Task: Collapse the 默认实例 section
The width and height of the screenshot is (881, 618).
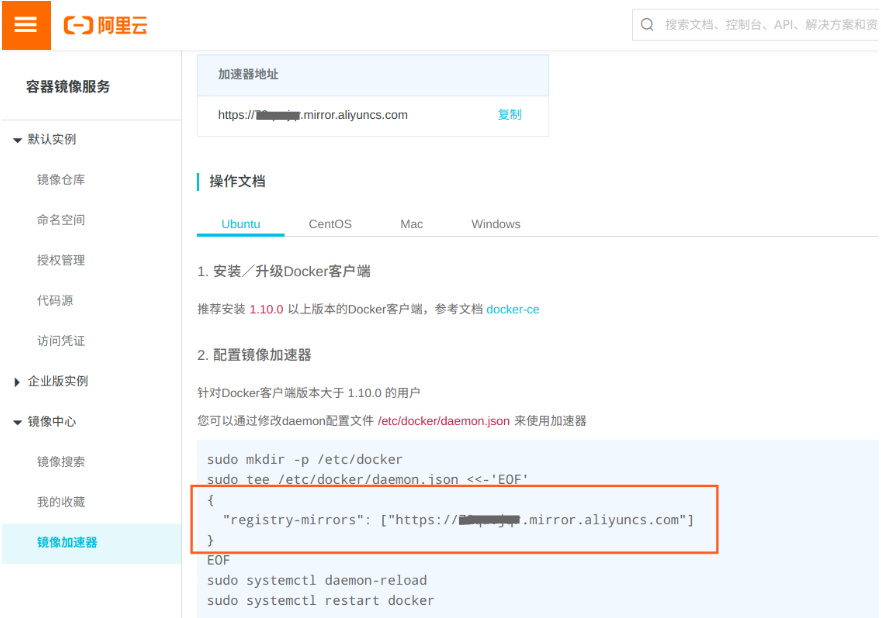Action: point(17,140)
